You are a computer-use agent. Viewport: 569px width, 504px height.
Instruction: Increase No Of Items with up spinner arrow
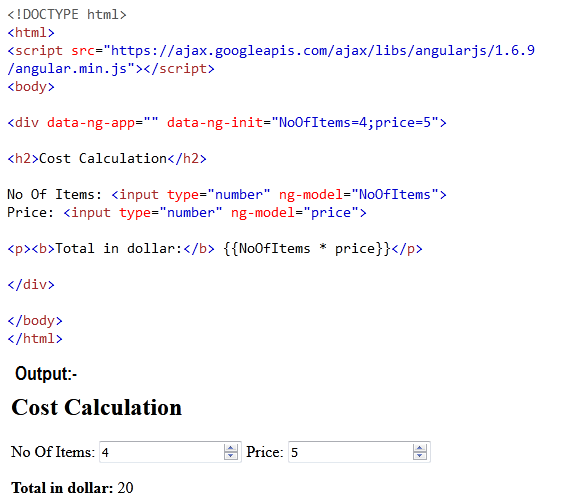[x=230, y=448]
